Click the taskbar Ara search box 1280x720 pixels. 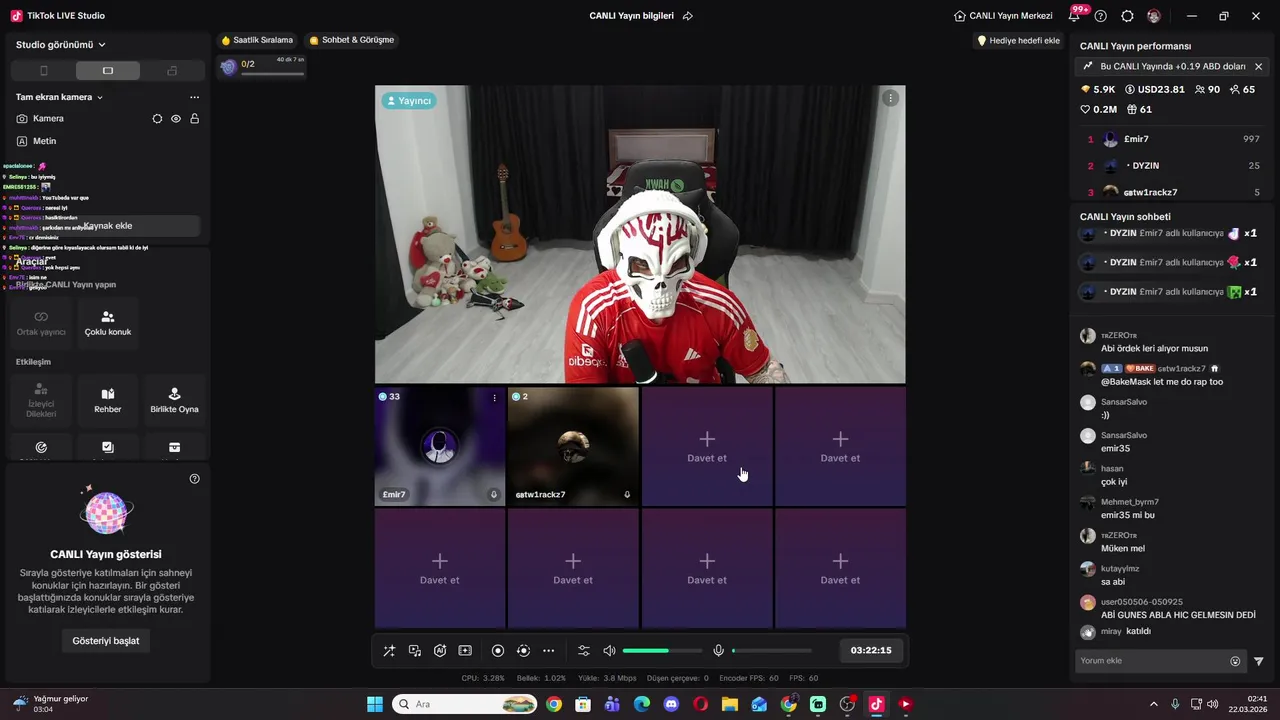pos(465,704)
